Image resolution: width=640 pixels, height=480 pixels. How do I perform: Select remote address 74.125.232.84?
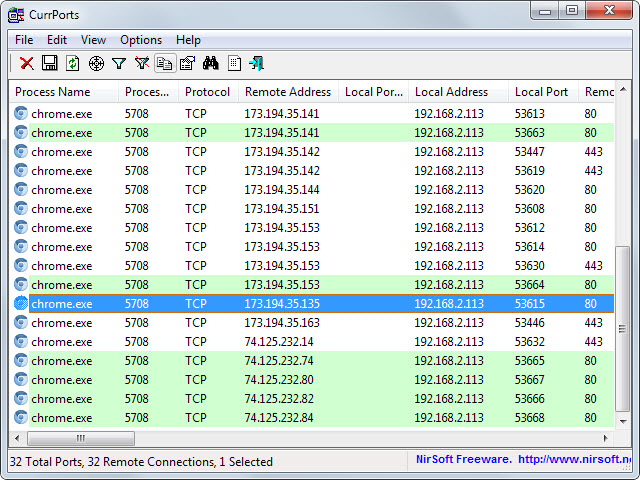279,418
